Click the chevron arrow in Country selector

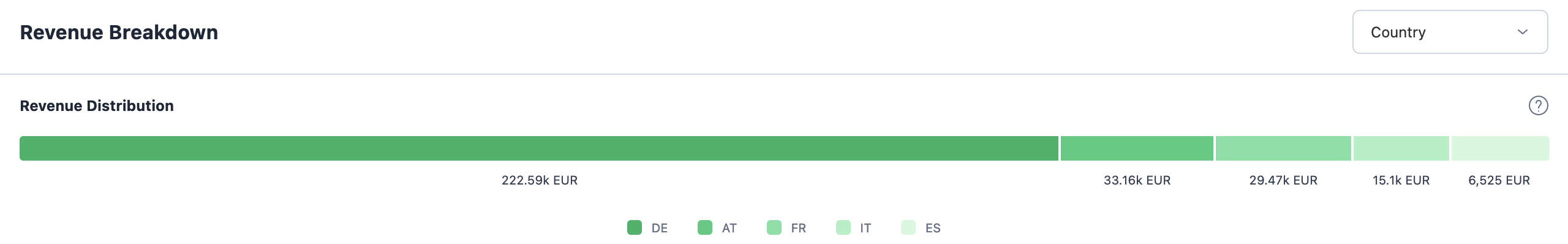(1522, 32)
